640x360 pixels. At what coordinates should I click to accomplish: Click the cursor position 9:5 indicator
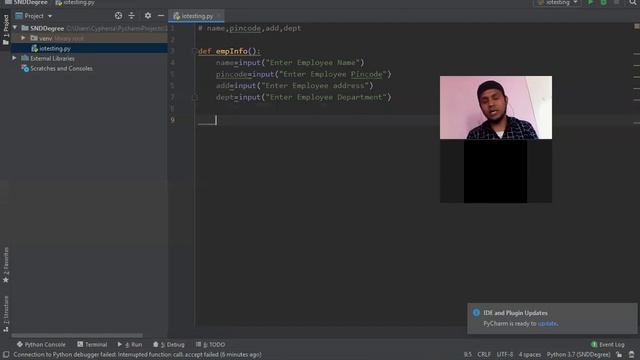468,355
